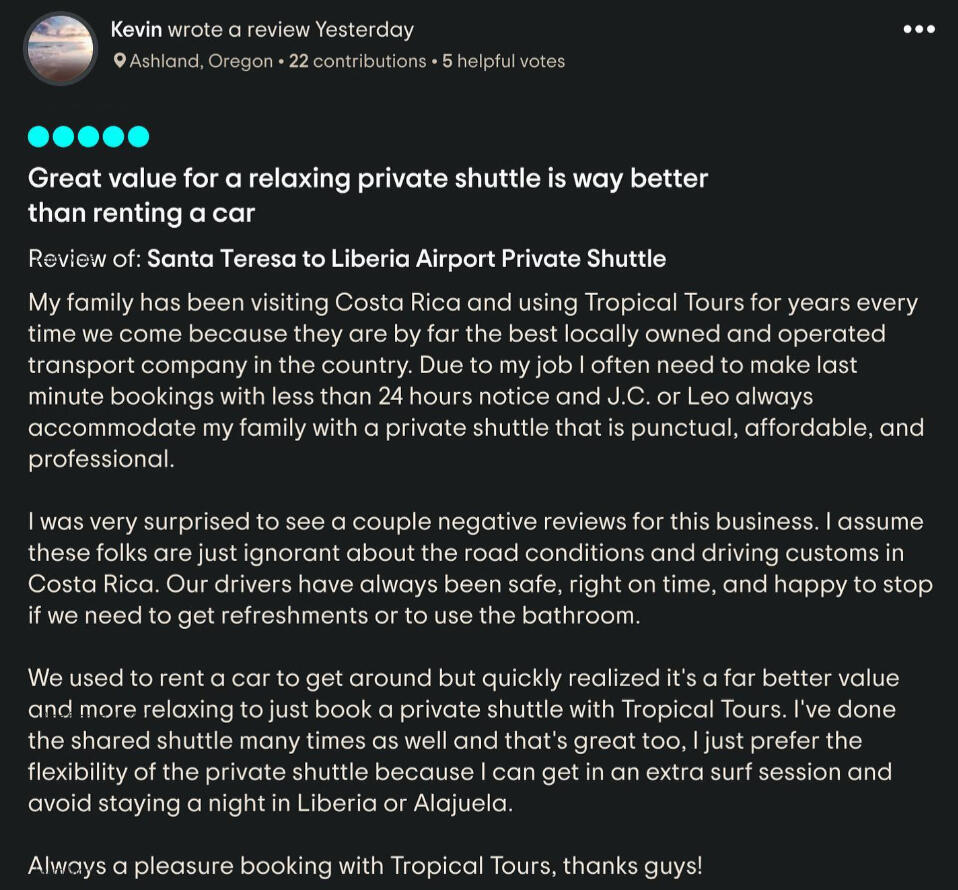Click the review title starting "Great value"
Viewport: 958px width, 890px height.
pos(367,195)
